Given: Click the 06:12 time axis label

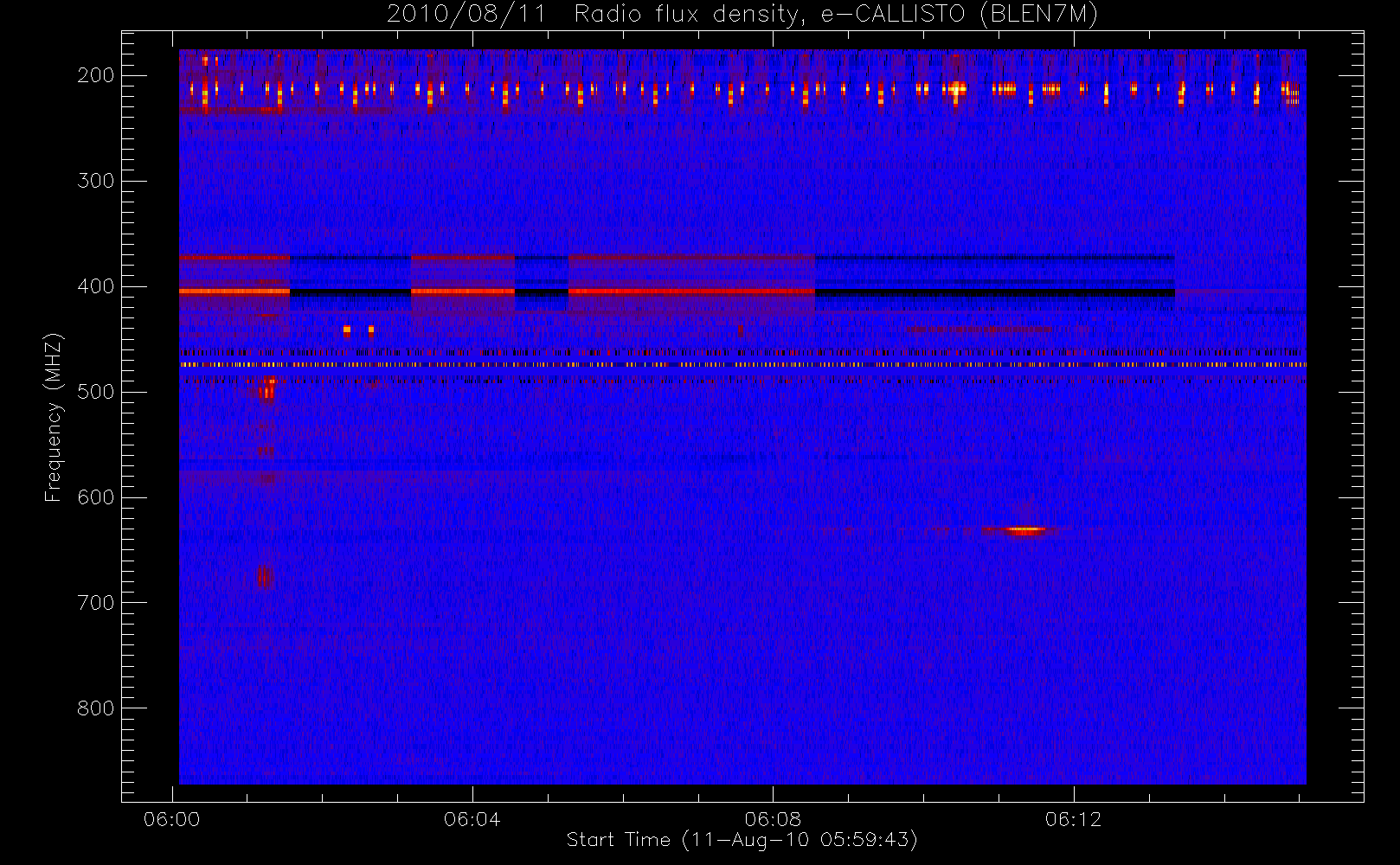Looking at the screenshot, I should click(1073, 819).
